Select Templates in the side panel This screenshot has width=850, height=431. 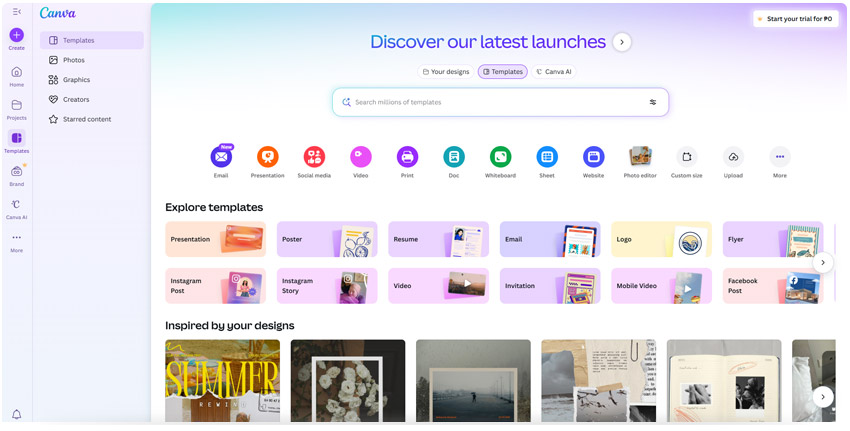coord(92,40)
